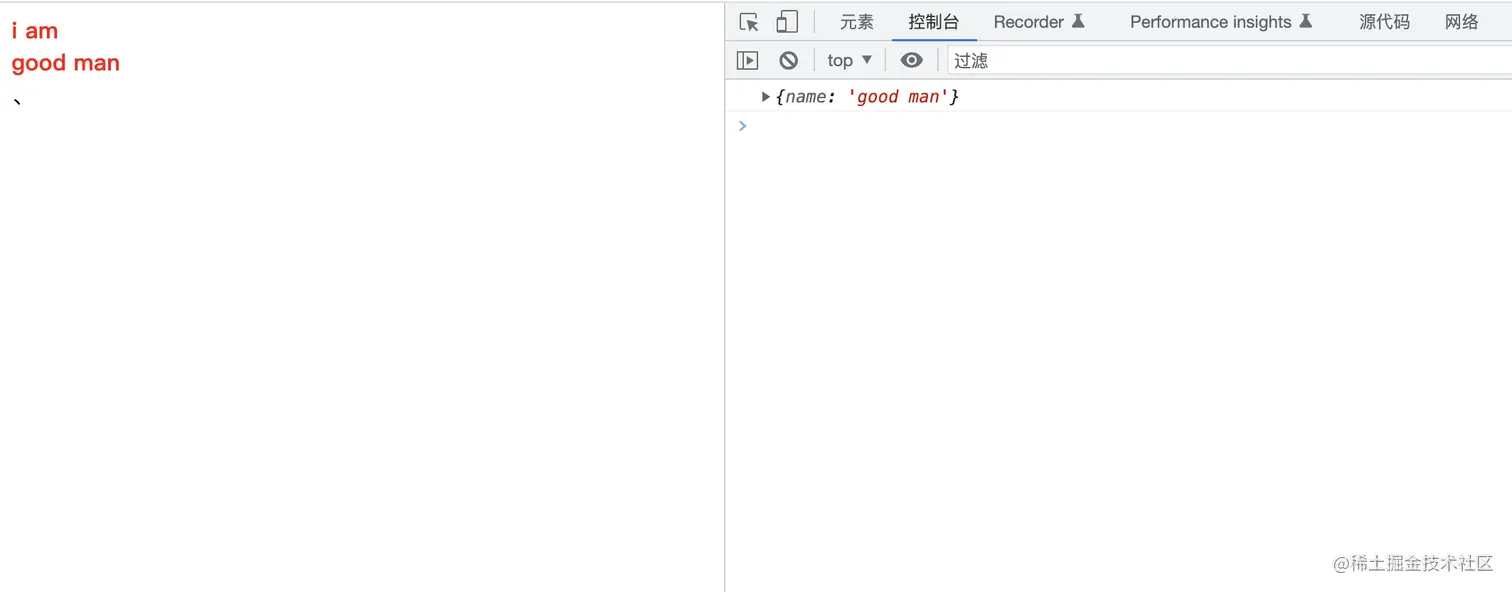
Task: Switch to the 元素 tab
Action: point(857,22)
